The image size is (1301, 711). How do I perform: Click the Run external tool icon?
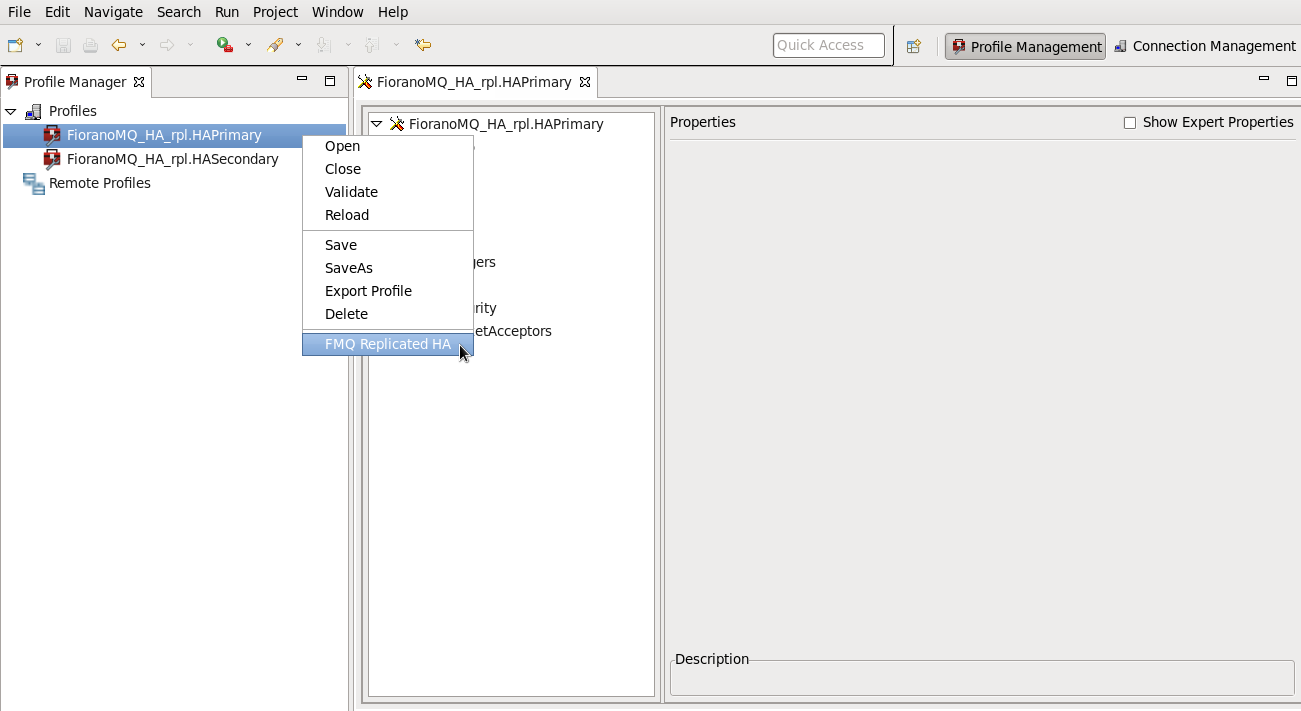tap(225, 45)
